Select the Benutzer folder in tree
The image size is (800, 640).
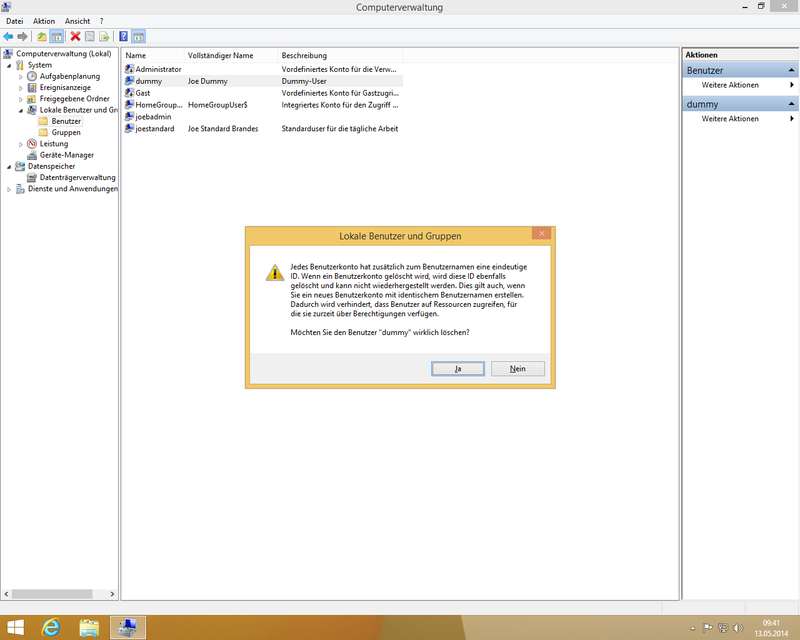pos(66,121)
